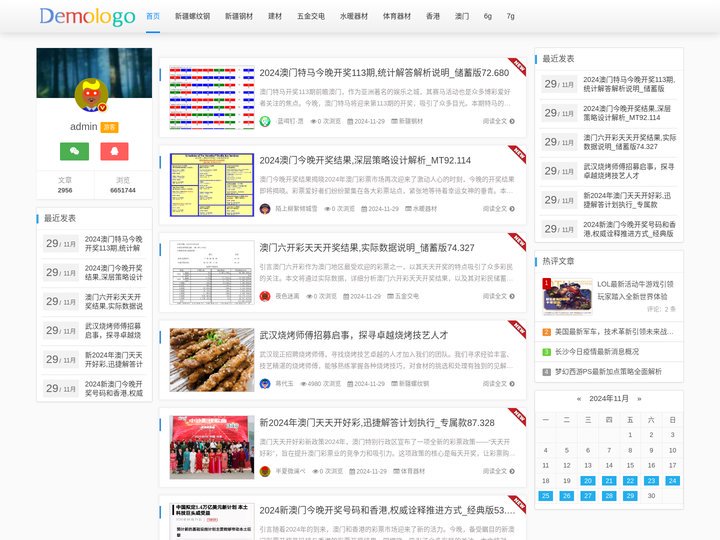This screenshot has width=720, height=540.
Task: Click author avatar on 澳门今晚开奖结果 post
Action: [x=265, y=209]
